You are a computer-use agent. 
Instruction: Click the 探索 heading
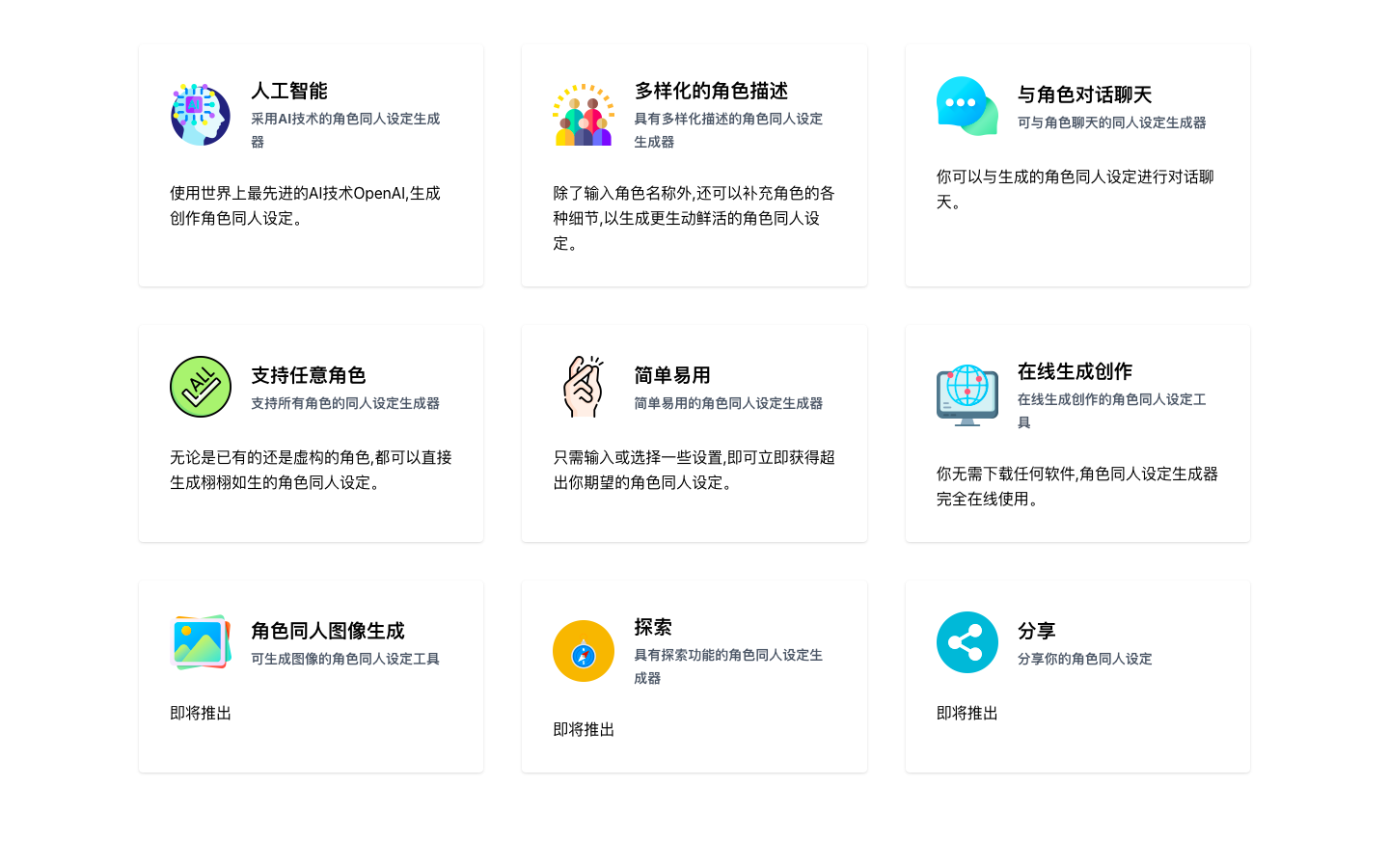tap(653, 627)
